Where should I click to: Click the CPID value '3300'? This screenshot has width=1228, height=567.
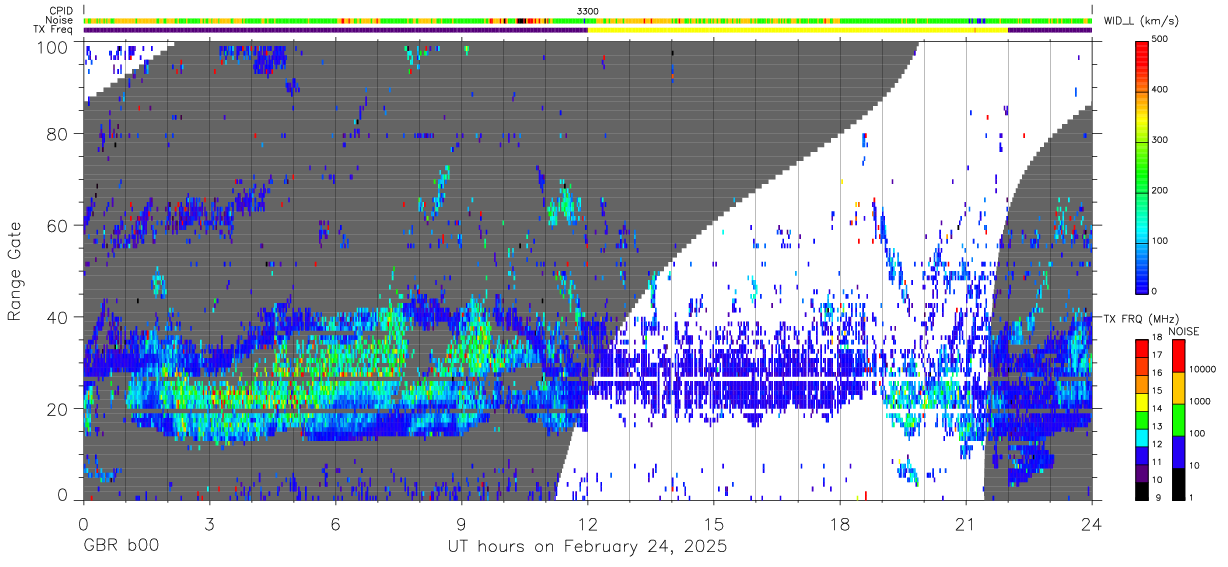coord(588,11)
